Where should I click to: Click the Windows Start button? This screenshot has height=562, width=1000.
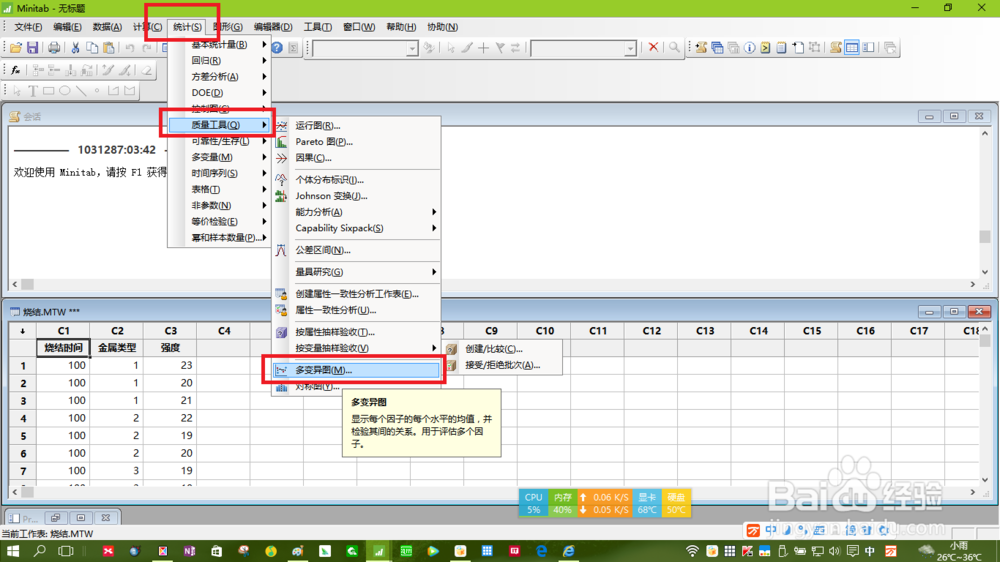point(13,551)
